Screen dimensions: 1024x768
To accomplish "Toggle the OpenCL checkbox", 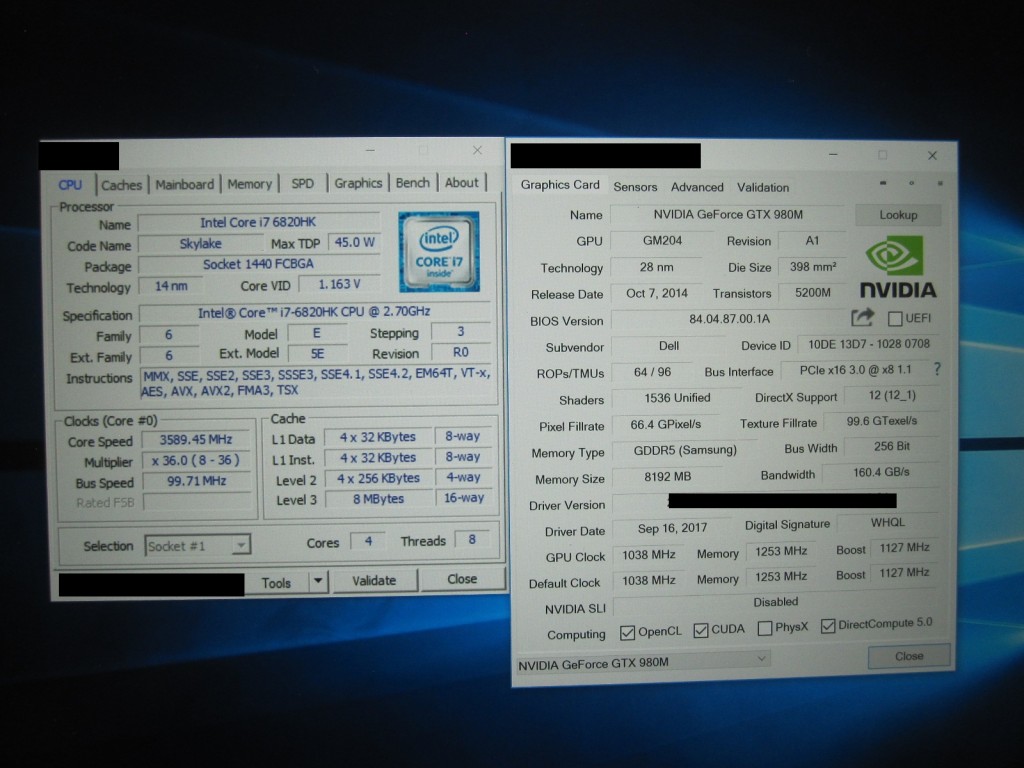I will click(x=628, y=633).
